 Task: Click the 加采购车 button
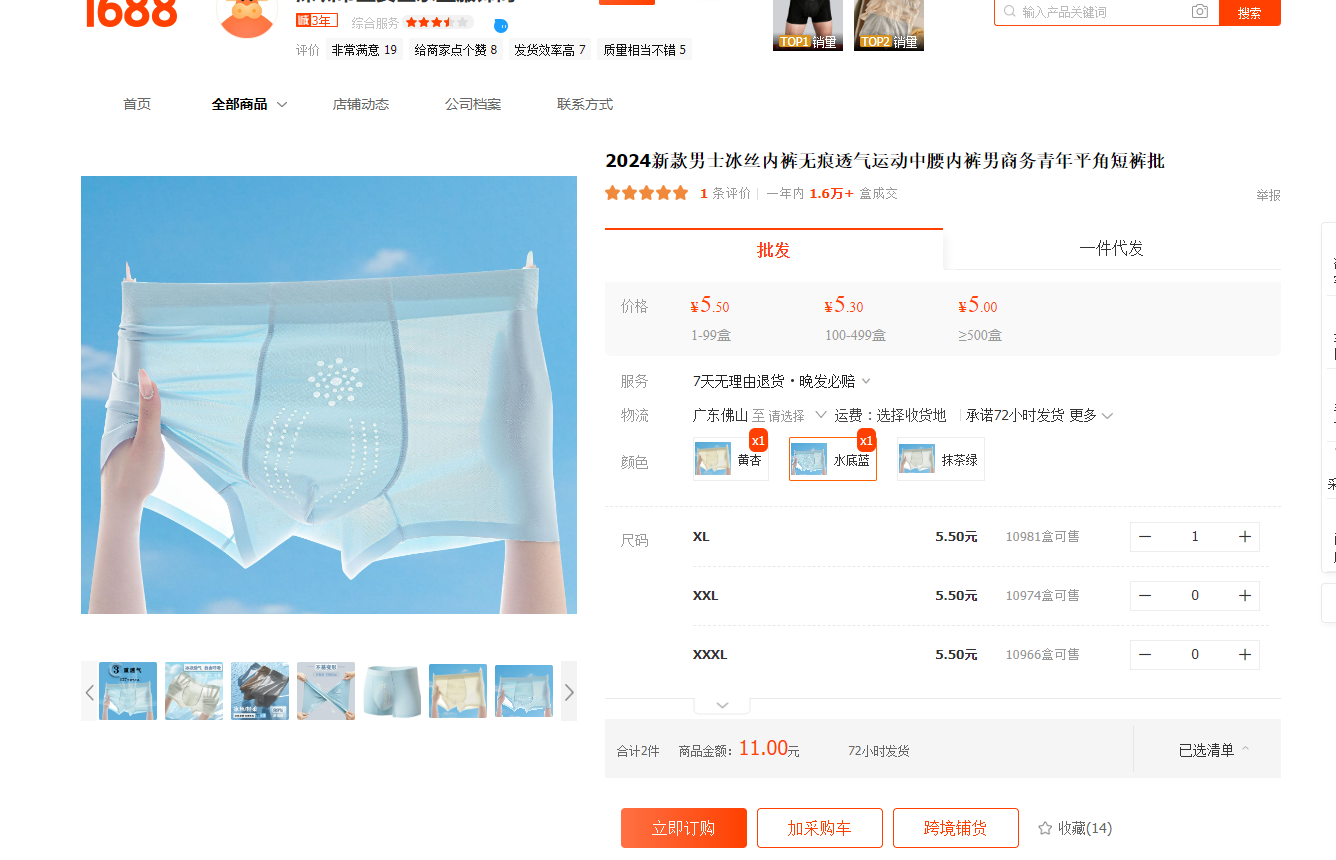point(819,828)
